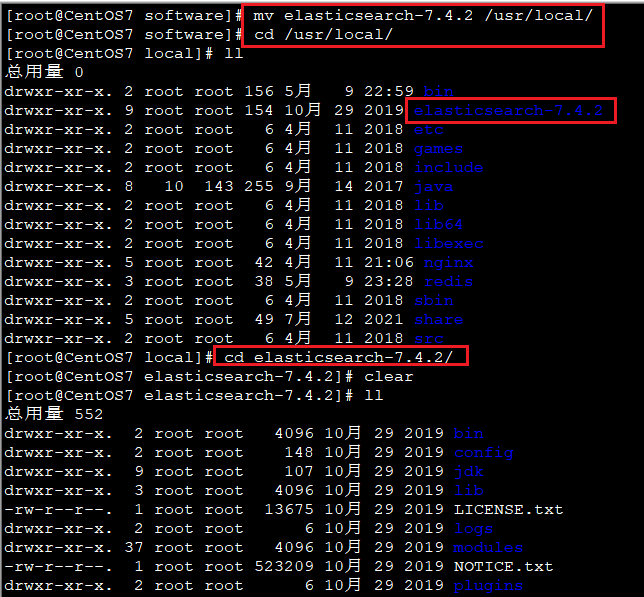Image resolution: width=644 pixels, height=597 pixels.
Task: Click the 'logs' directory name
Action: 473,528
